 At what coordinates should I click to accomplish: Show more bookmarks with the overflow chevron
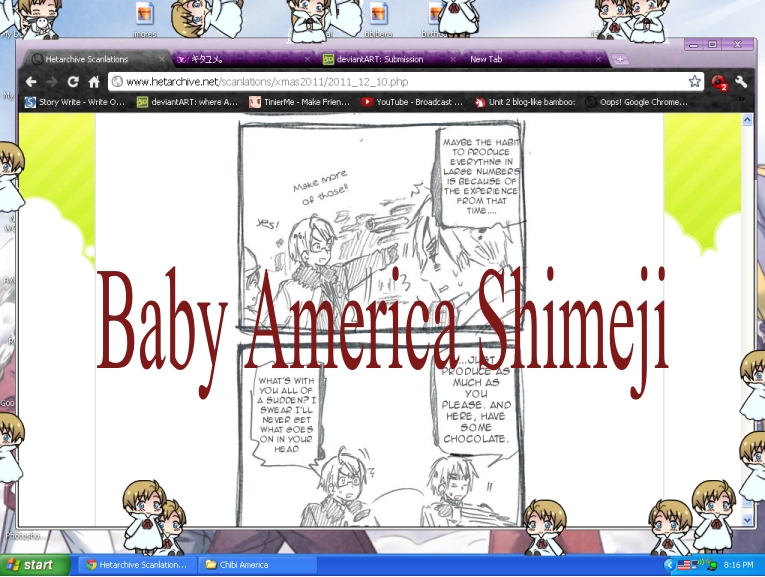click(x=742, y=99)
